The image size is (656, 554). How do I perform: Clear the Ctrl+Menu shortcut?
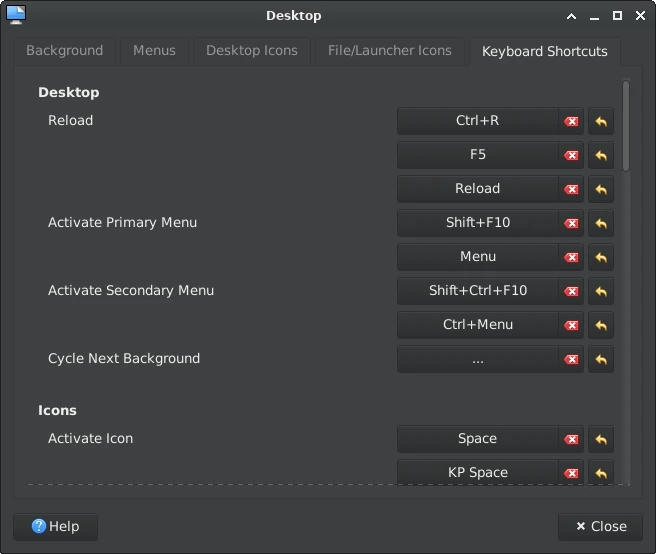[571, 325]
